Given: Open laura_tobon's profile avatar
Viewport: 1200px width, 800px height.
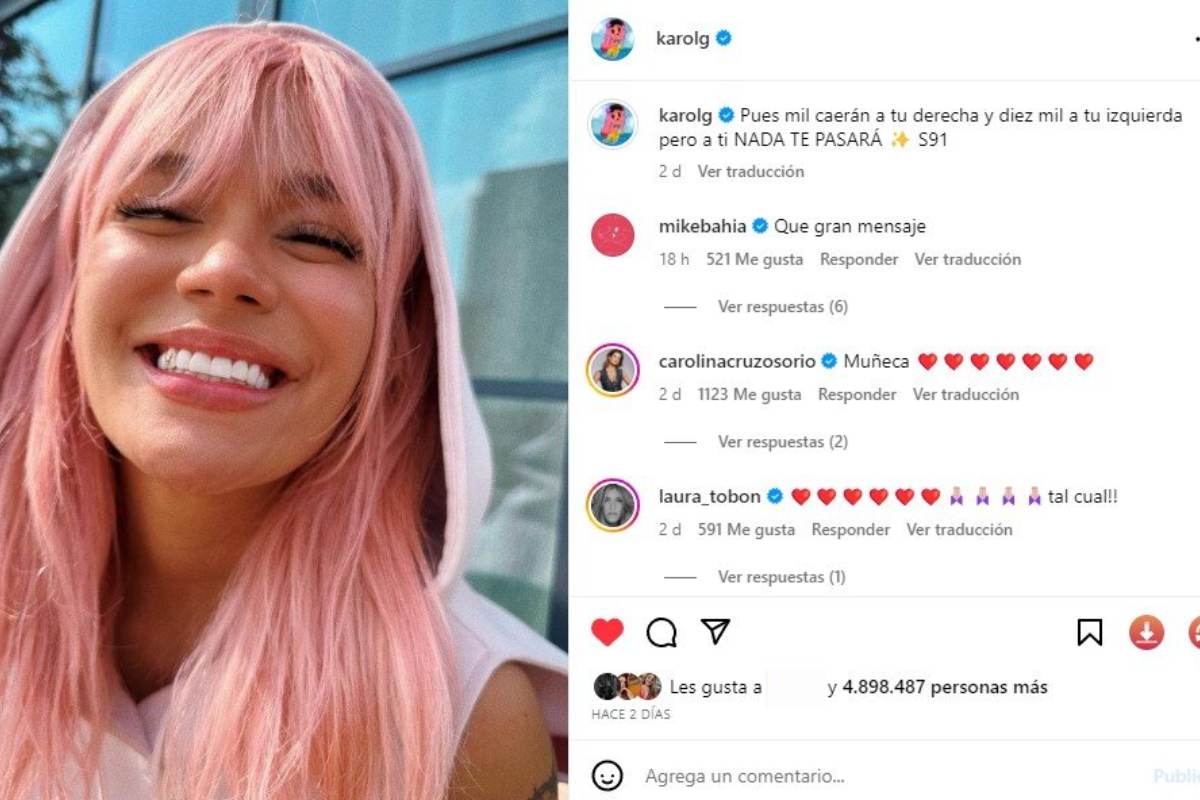Looking at the screenshot, I should pyautogui.click(x=612, y=505).
